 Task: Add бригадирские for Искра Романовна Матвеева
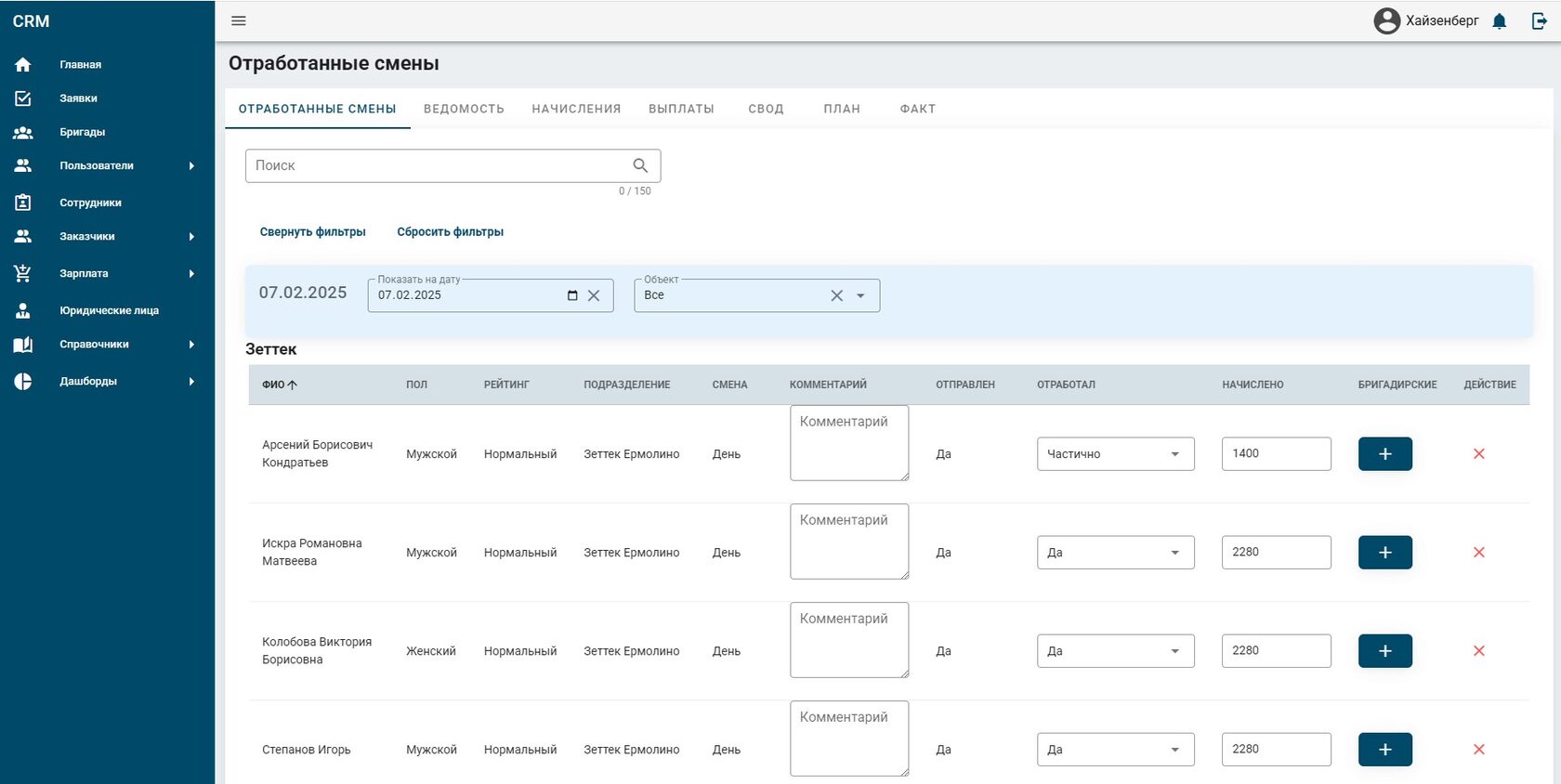pos(1385,553)
